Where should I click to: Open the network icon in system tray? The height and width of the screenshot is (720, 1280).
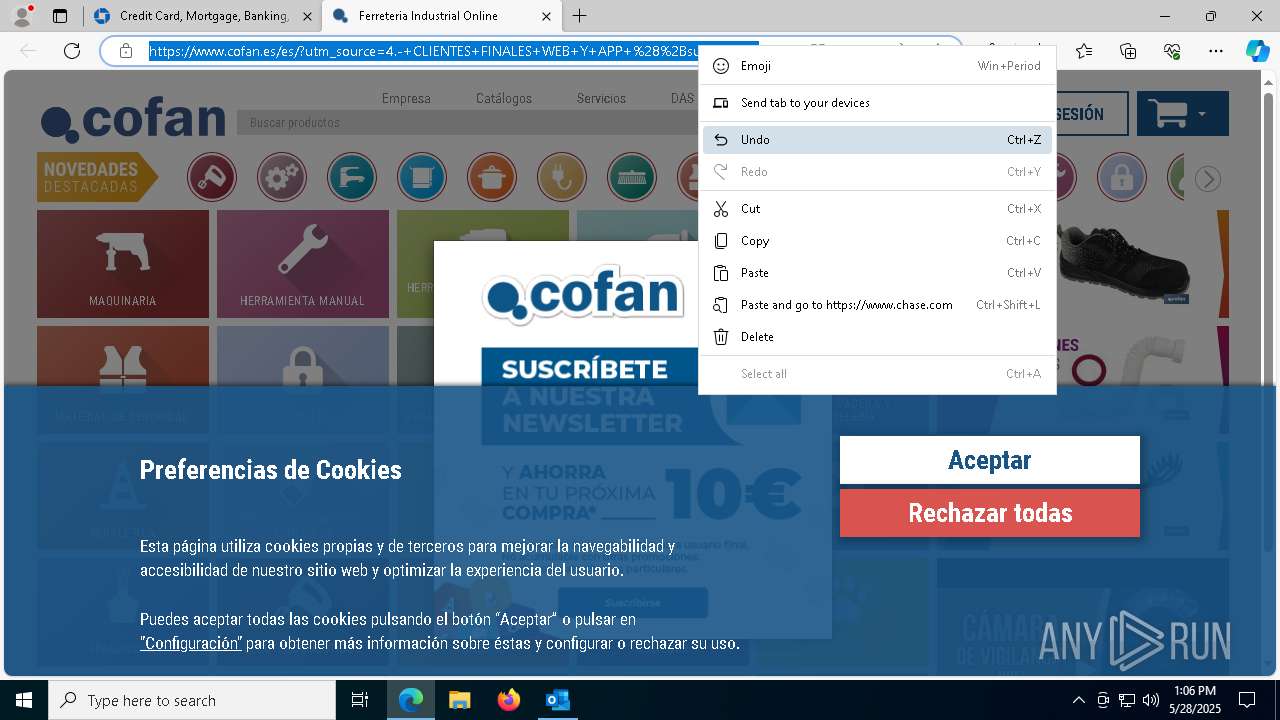coord(1127,700)
